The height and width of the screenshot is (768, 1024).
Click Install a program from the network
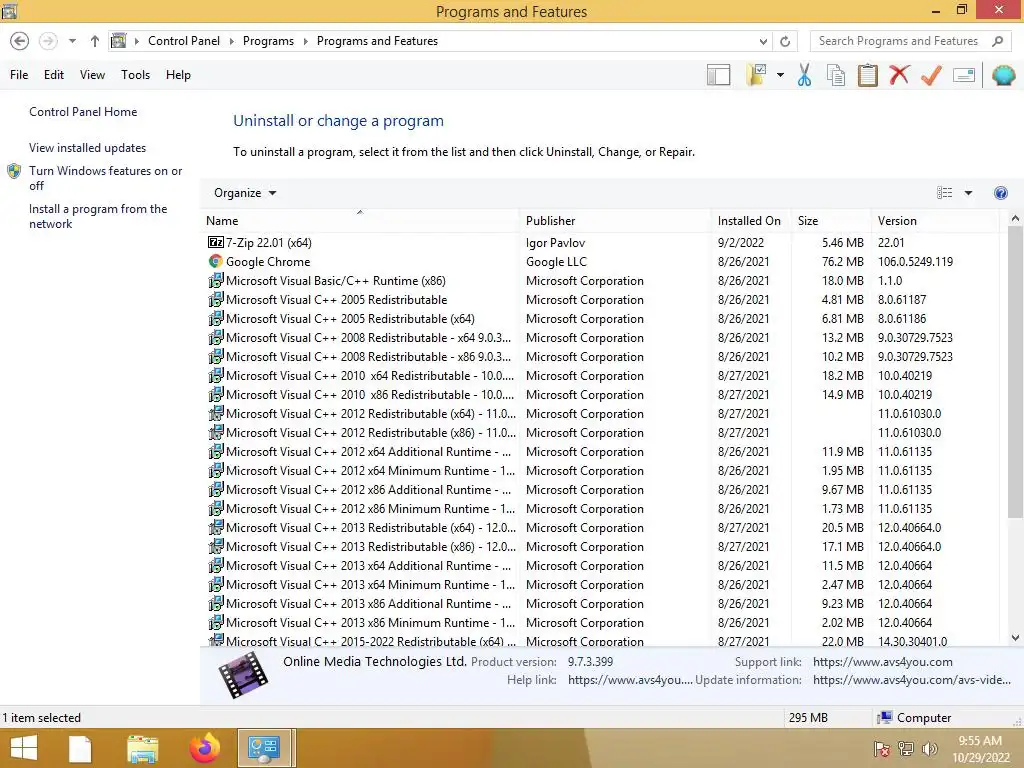(98, 216)
